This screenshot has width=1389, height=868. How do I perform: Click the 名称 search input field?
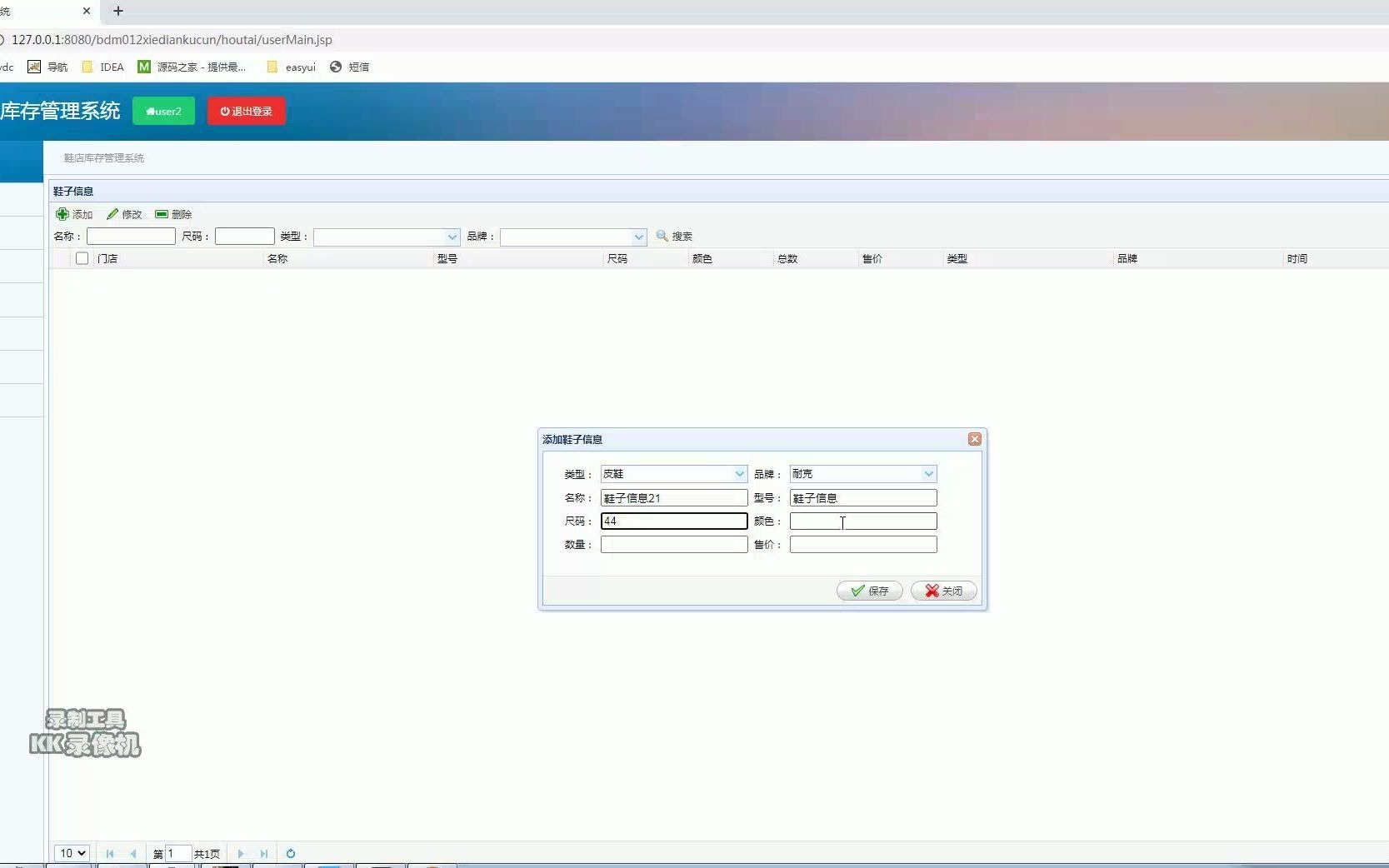[131, 237]
